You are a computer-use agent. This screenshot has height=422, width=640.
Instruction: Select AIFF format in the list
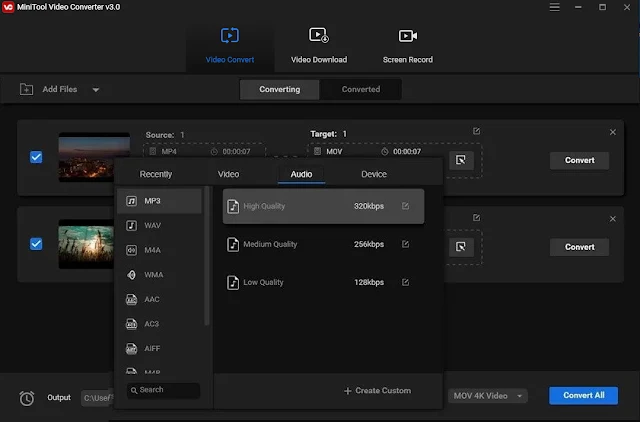click(x=159, y=349)
